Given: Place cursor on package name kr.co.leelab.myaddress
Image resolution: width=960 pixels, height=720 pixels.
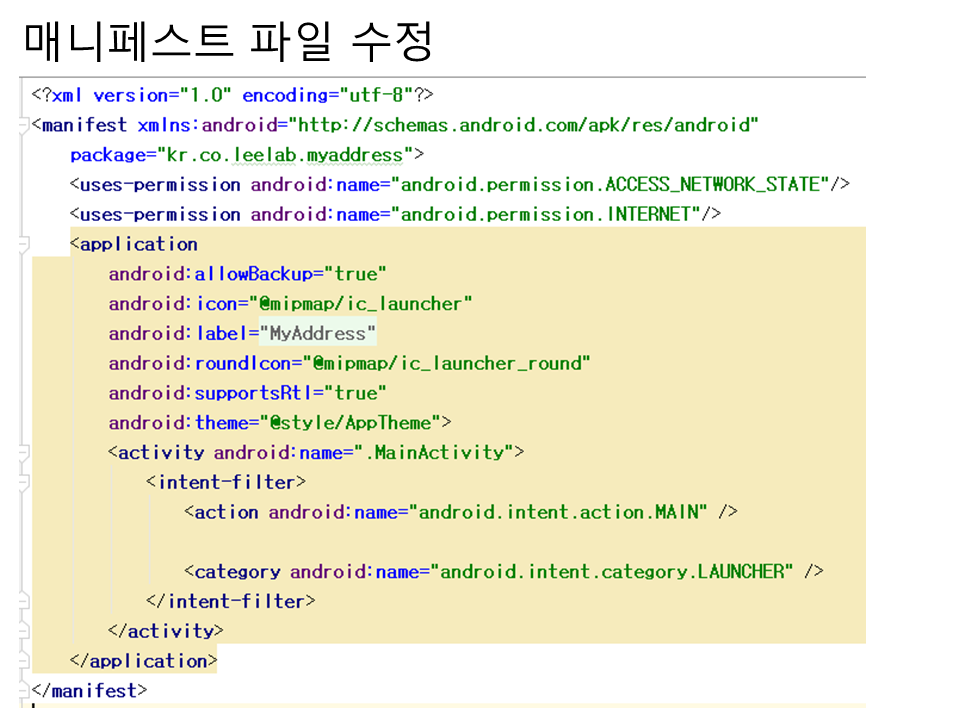Looking at the screenshot, I should point(287,155).
